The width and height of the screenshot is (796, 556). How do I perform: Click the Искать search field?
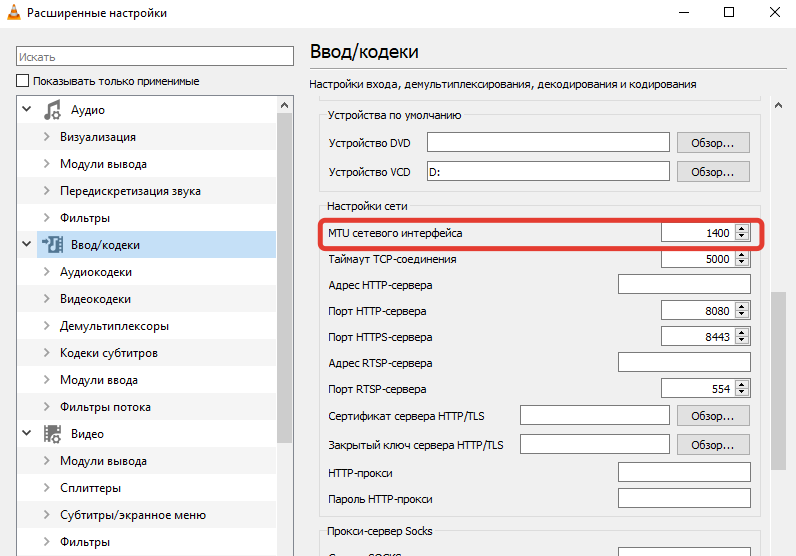coord(154,57)
